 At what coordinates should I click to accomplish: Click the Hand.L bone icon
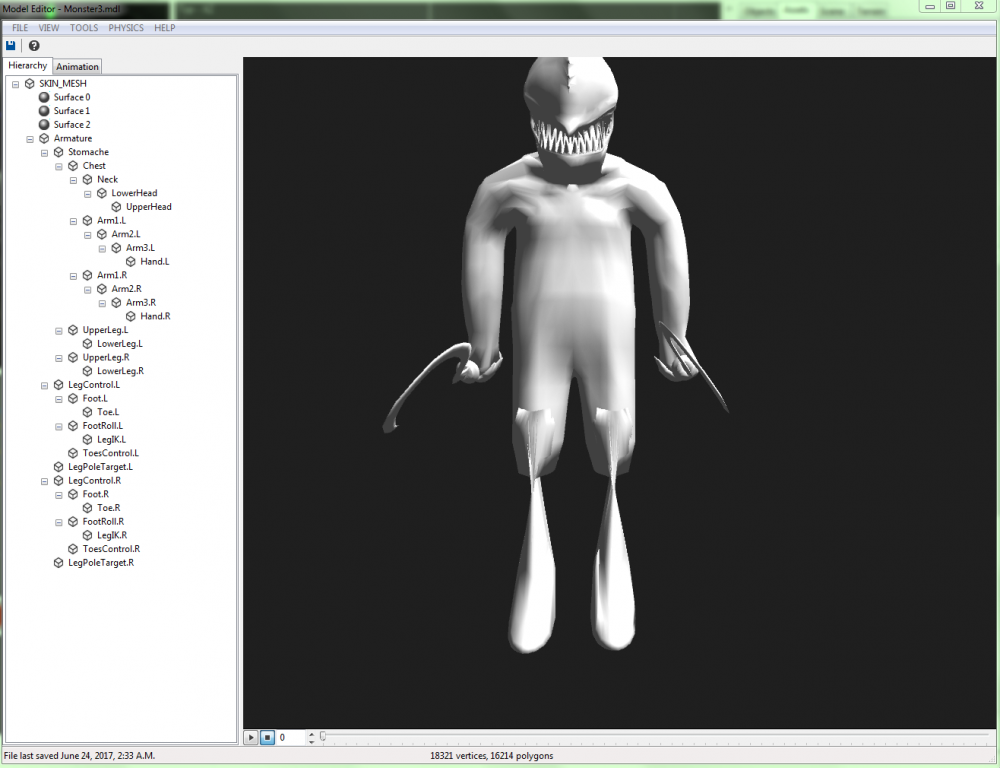point(129,261)
